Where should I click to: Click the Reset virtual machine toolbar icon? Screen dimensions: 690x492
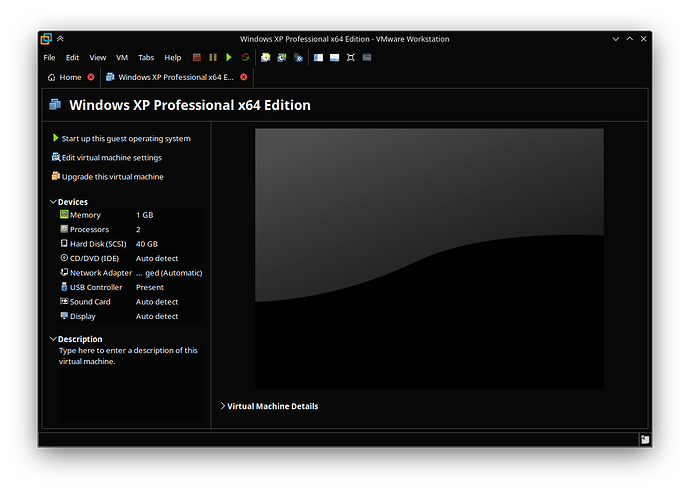(x=245, y=57)
